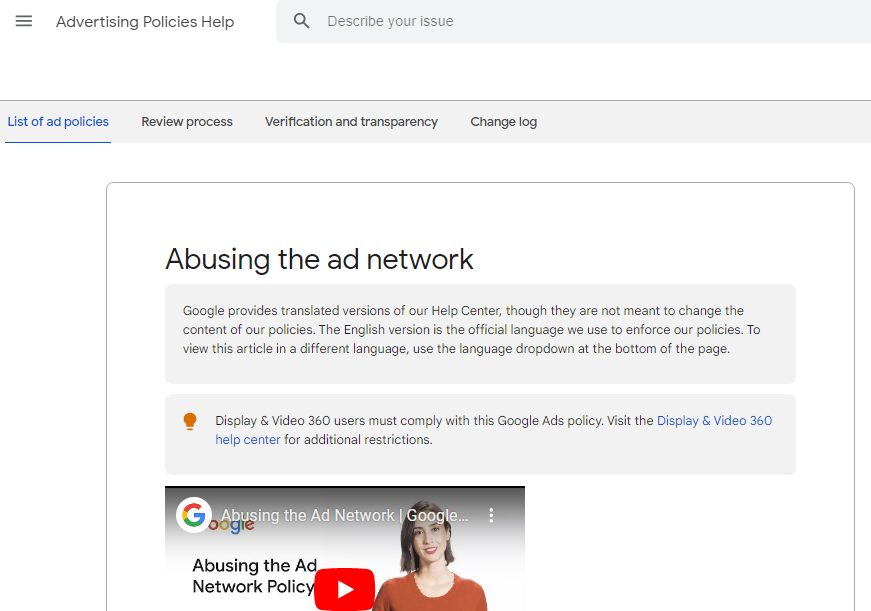Play the Abusing the Ad Network video
Viewport: 871px width, 611px height.
[x=344, y=589]
